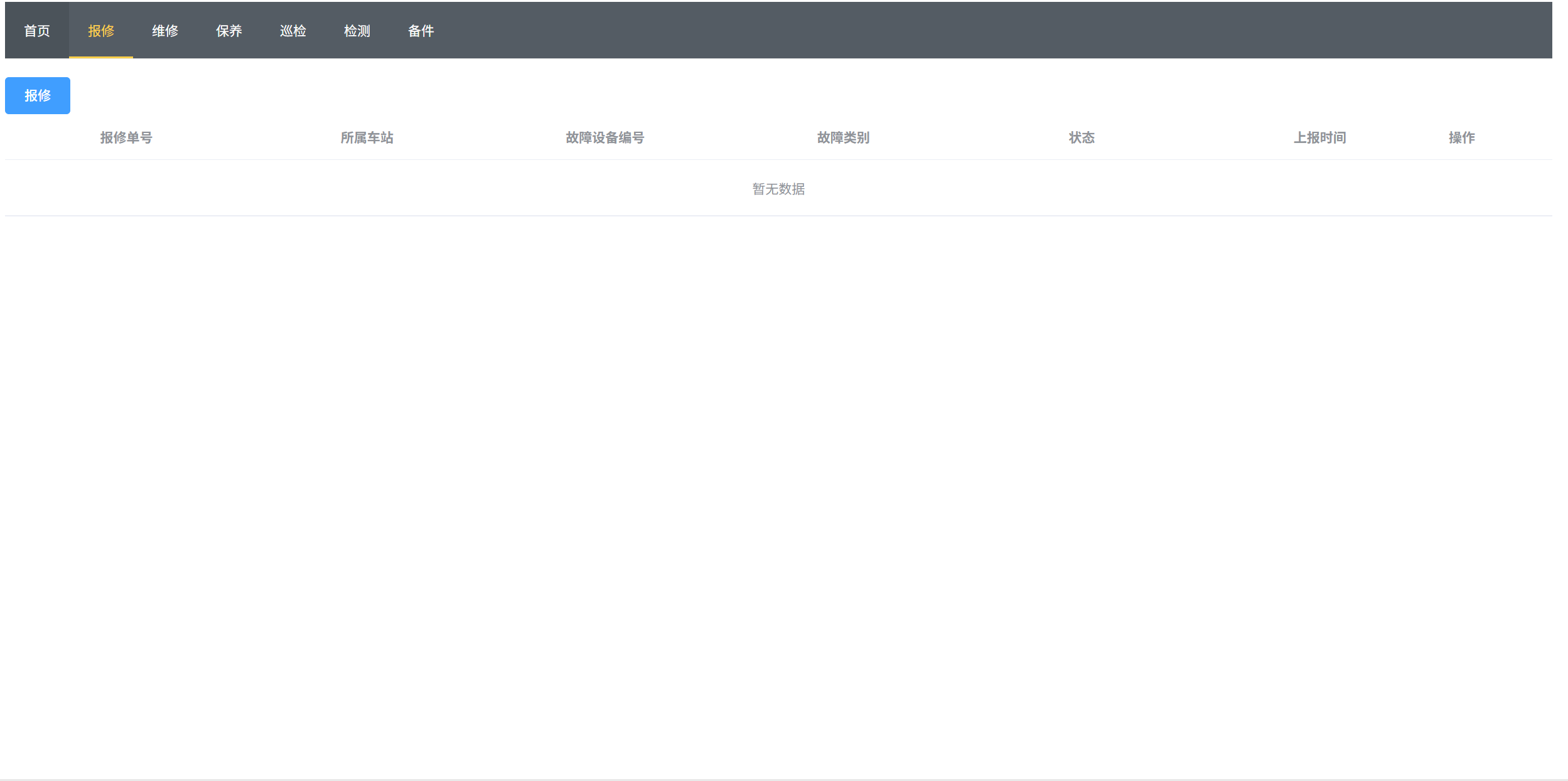The height and width of the screenshot is (781, 1568).
Task: Select the active 报修 navigation tab
Action: click(101, 31)
